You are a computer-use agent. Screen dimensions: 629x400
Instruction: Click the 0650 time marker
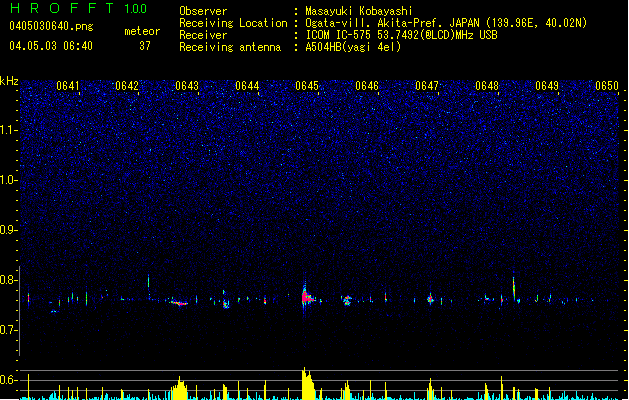click(607, 86)
